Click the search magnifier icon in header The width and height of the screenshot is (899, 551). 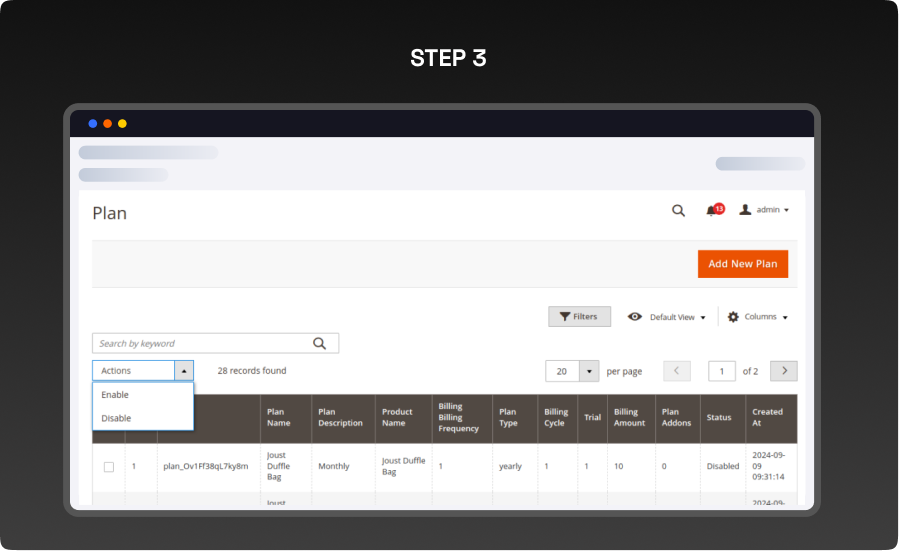pyautogui.click(x=678, y=210)
